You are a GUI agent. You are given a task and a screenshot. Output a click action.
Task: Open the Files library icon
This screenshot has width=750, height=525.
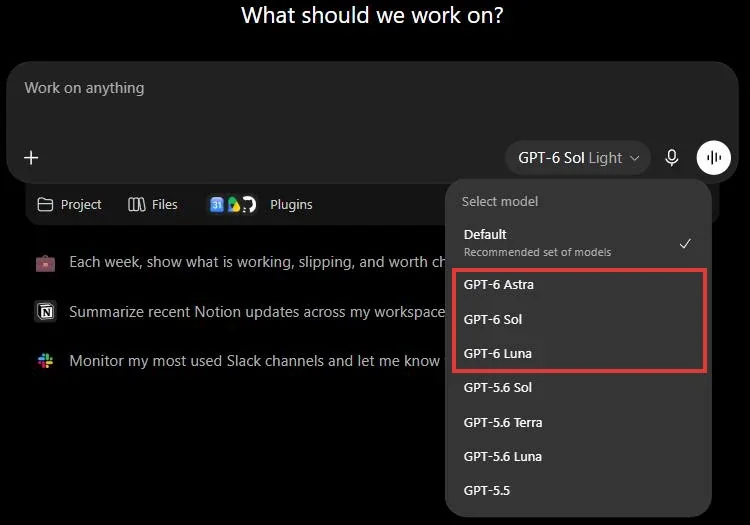[x=136, y=205]
